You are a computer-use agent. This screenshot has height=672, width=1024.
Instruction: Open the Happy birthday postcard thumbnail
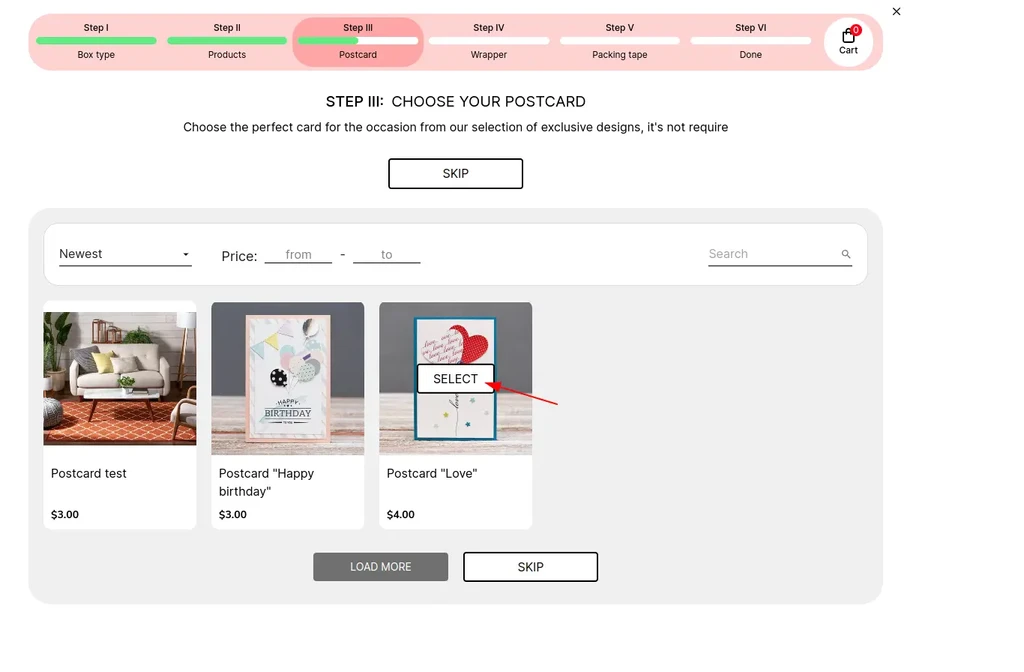coord(287,378)
